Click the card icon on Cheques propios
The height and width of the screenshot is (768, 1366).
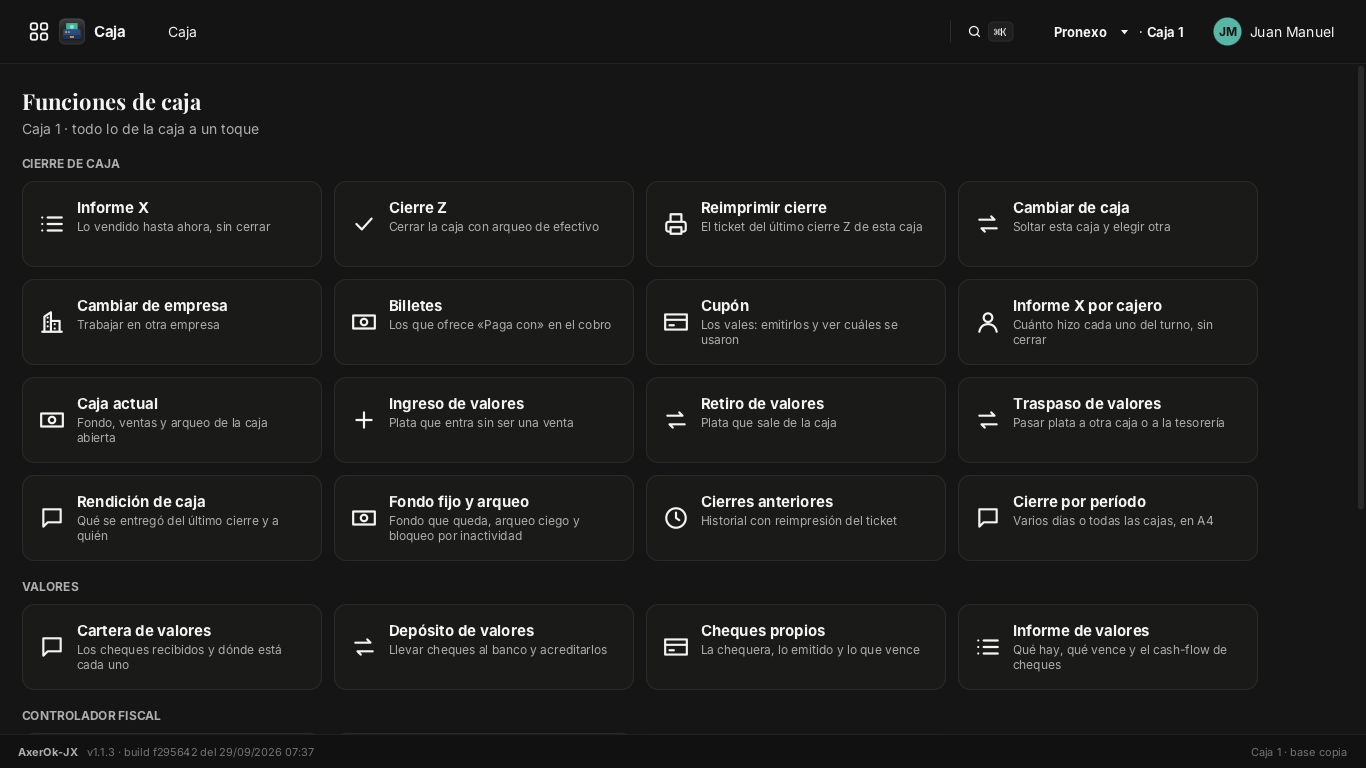point(676,647)
